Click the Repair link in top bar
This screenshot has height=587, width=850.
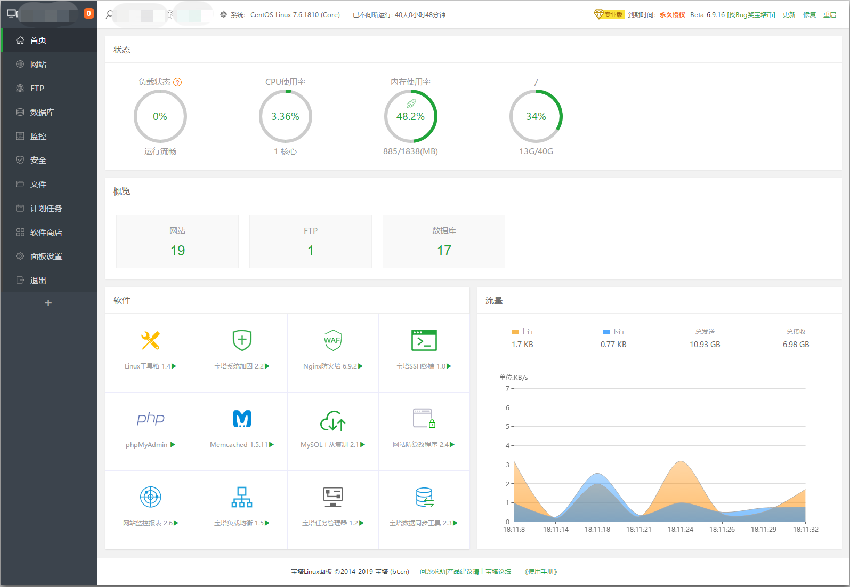click(x=809, y=15)
